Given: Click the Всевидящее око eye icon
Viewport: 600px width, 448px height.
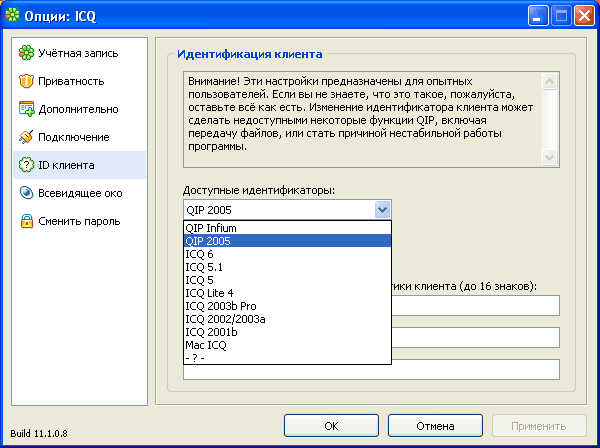Looking at the screenshot, I should 26,193.
